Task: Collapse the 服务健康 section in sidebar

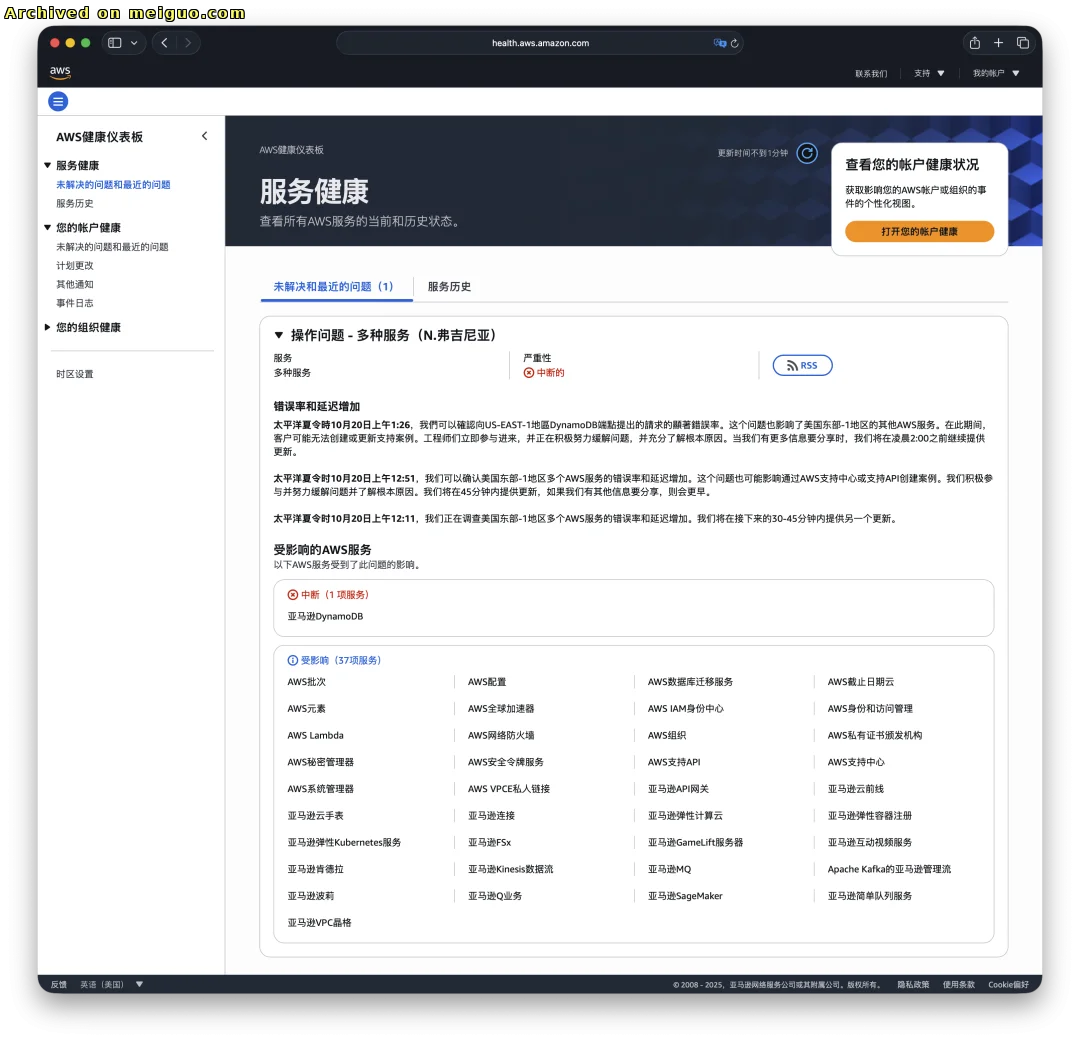Action: click(47, 165)
